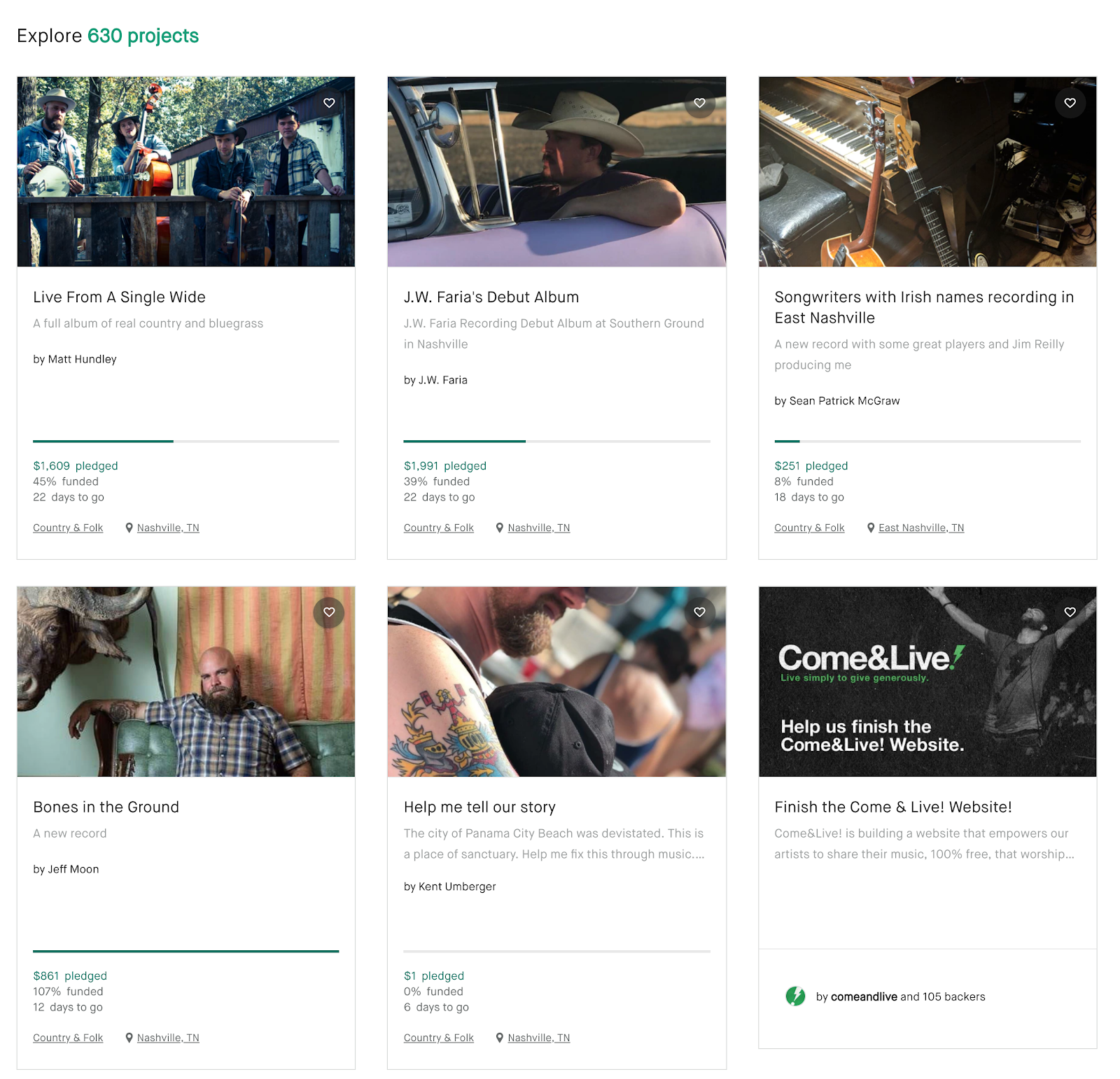
Task: Click location pin next to East Nashville, TN
Action: (x=871, y=528)
